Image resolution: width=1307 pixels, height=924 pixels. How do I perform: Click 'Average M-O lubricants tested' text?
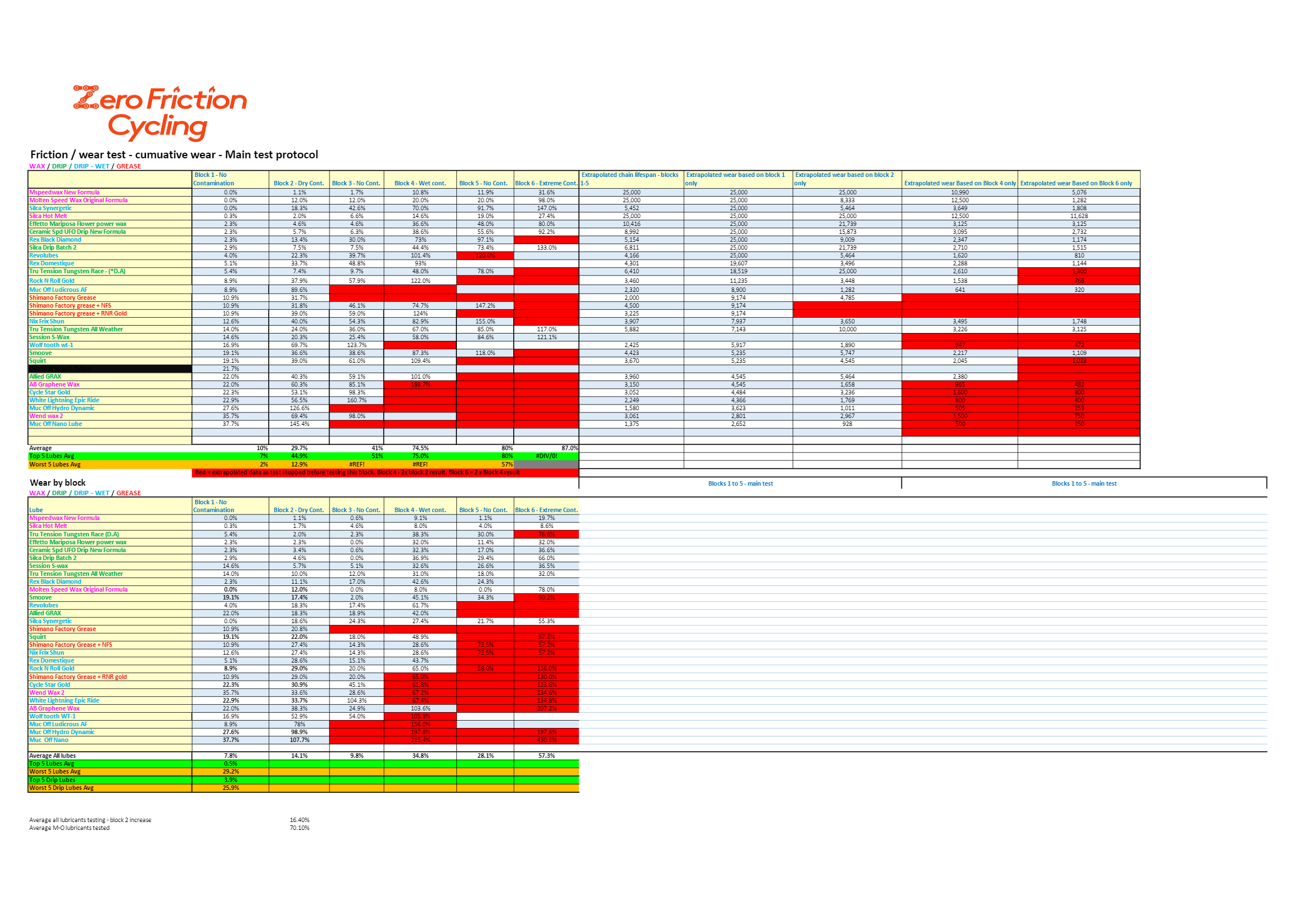click(x=69, y=828)
